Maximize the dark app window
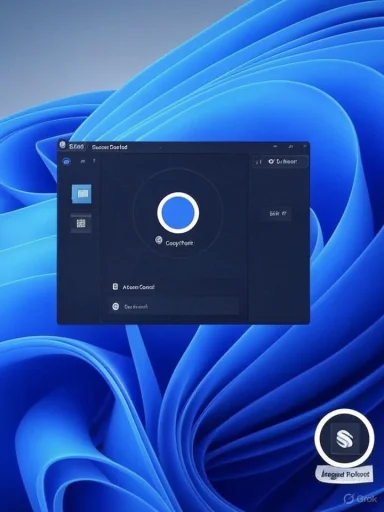Screen dimensions: 384x512 click(x=291, y=146)
